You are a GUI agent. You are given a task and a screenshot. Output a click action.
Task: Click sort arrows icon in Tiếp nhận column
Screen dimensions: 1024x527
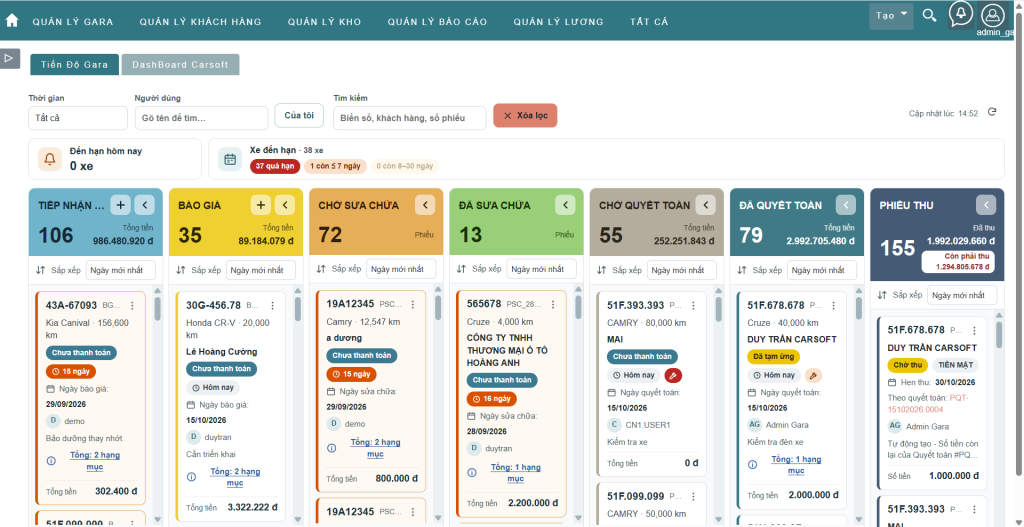(40, 270)
